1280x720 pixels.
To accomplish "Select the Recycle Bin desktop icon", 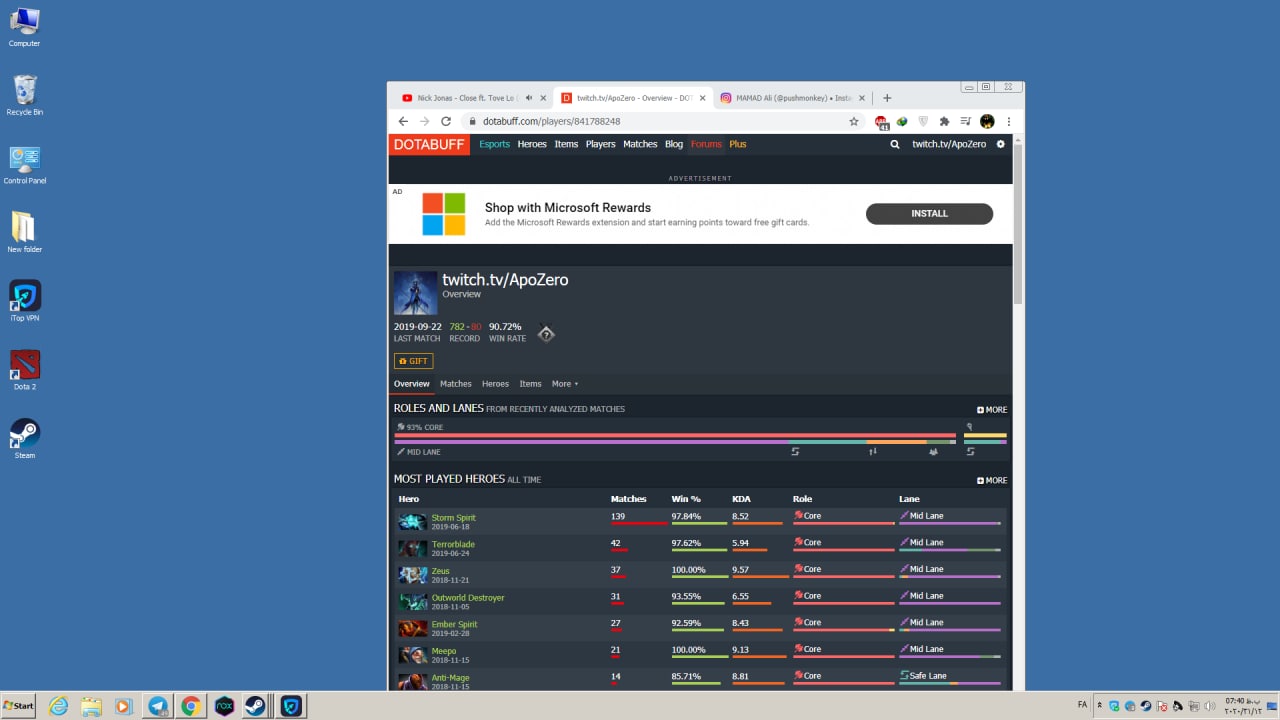I will coord(24,96).
